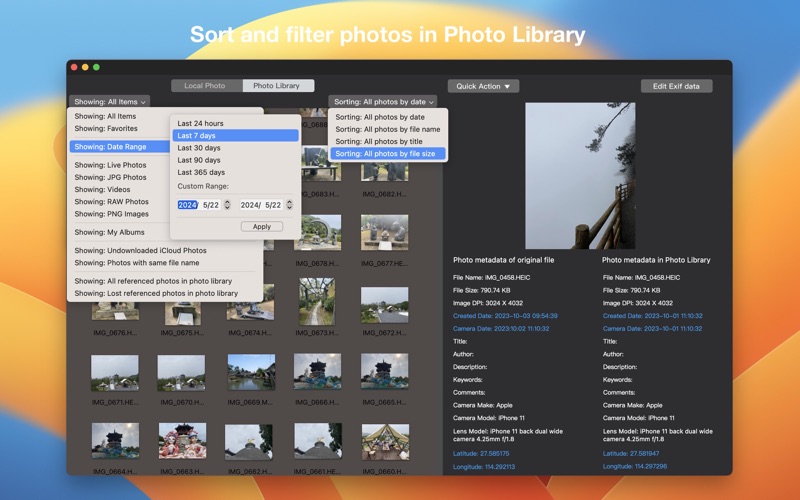Image resolution: width=800 pixels, height=500 pixels.
Task: Select Showing: Videos option
Action: pyautogui.click(x=102, y=189)
